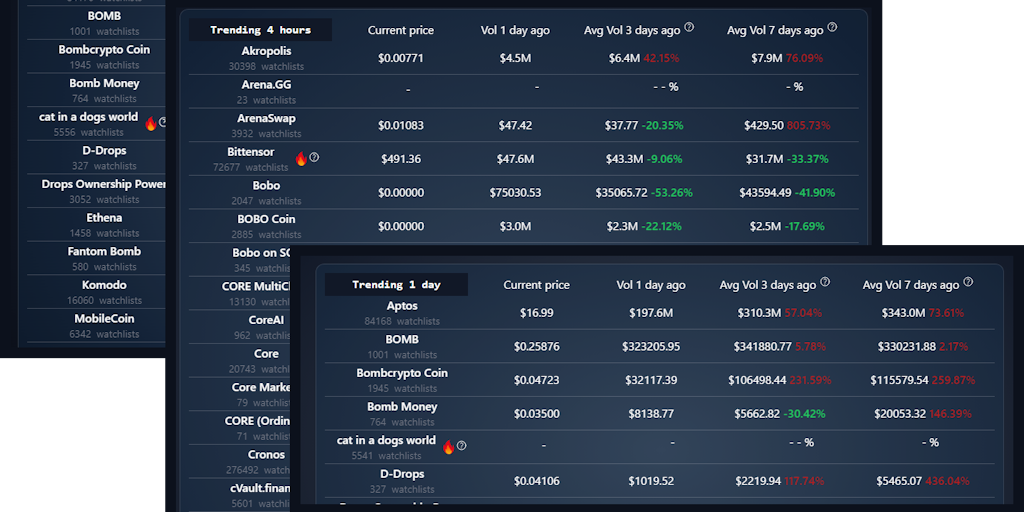The height and width of the screenshot is (512, 1024).
Task: Click the Current price header in the Trending 1 day table
Action: (537, 285)
